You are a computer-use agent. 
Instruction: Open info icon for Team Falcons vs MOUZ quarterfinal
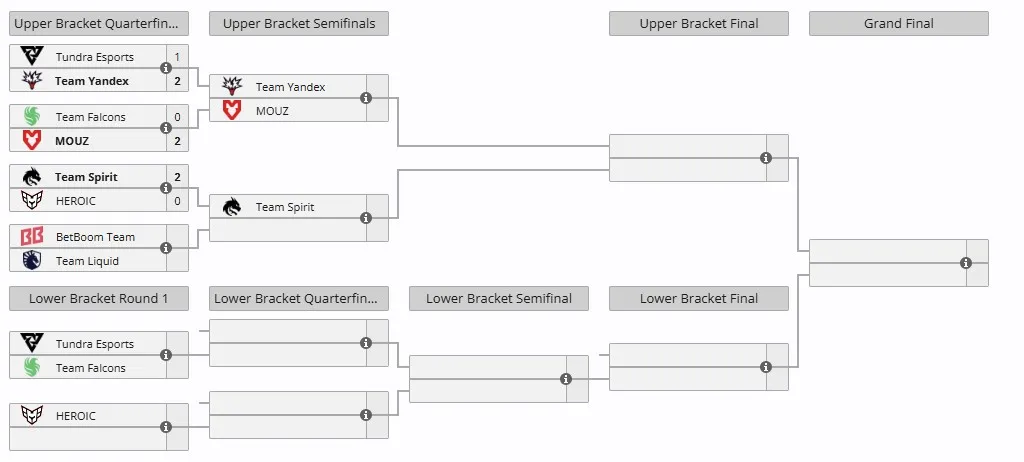[x=166, y=128]
